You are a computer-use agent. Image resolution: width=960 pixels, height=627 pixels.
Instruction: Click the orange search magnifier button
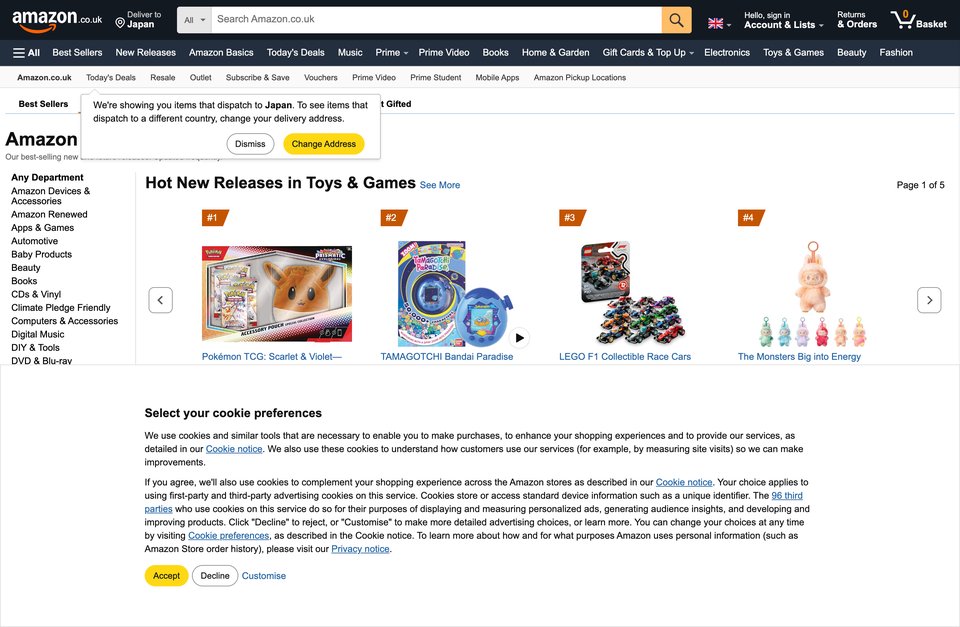pyautogui.click(x=676, y=20)
